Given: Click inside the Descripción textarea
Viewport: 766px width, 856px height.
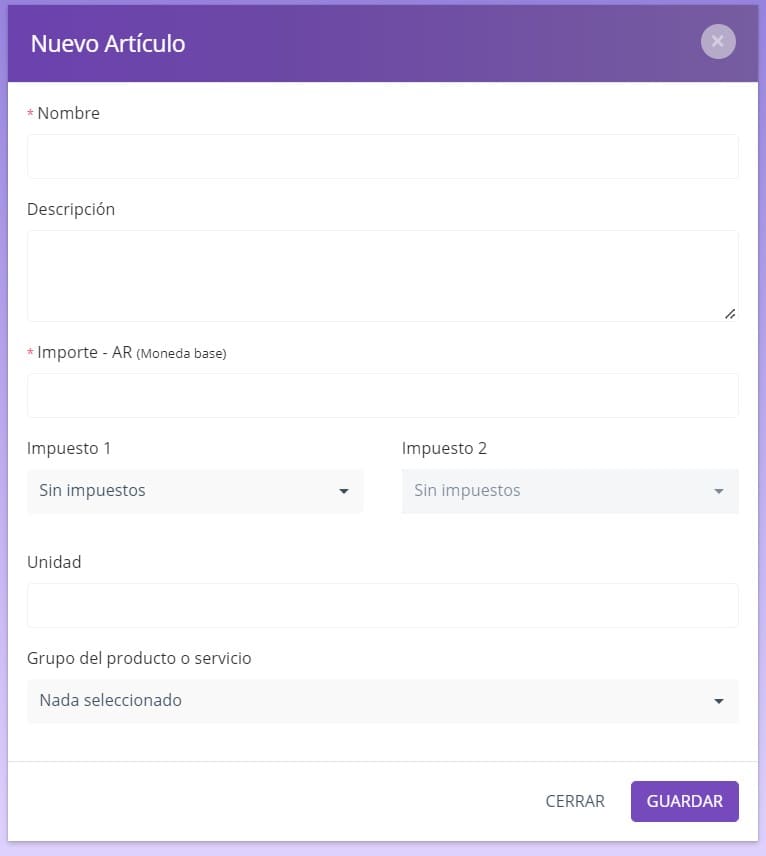Looking at the screenshot, I should (x=383, y=276).
